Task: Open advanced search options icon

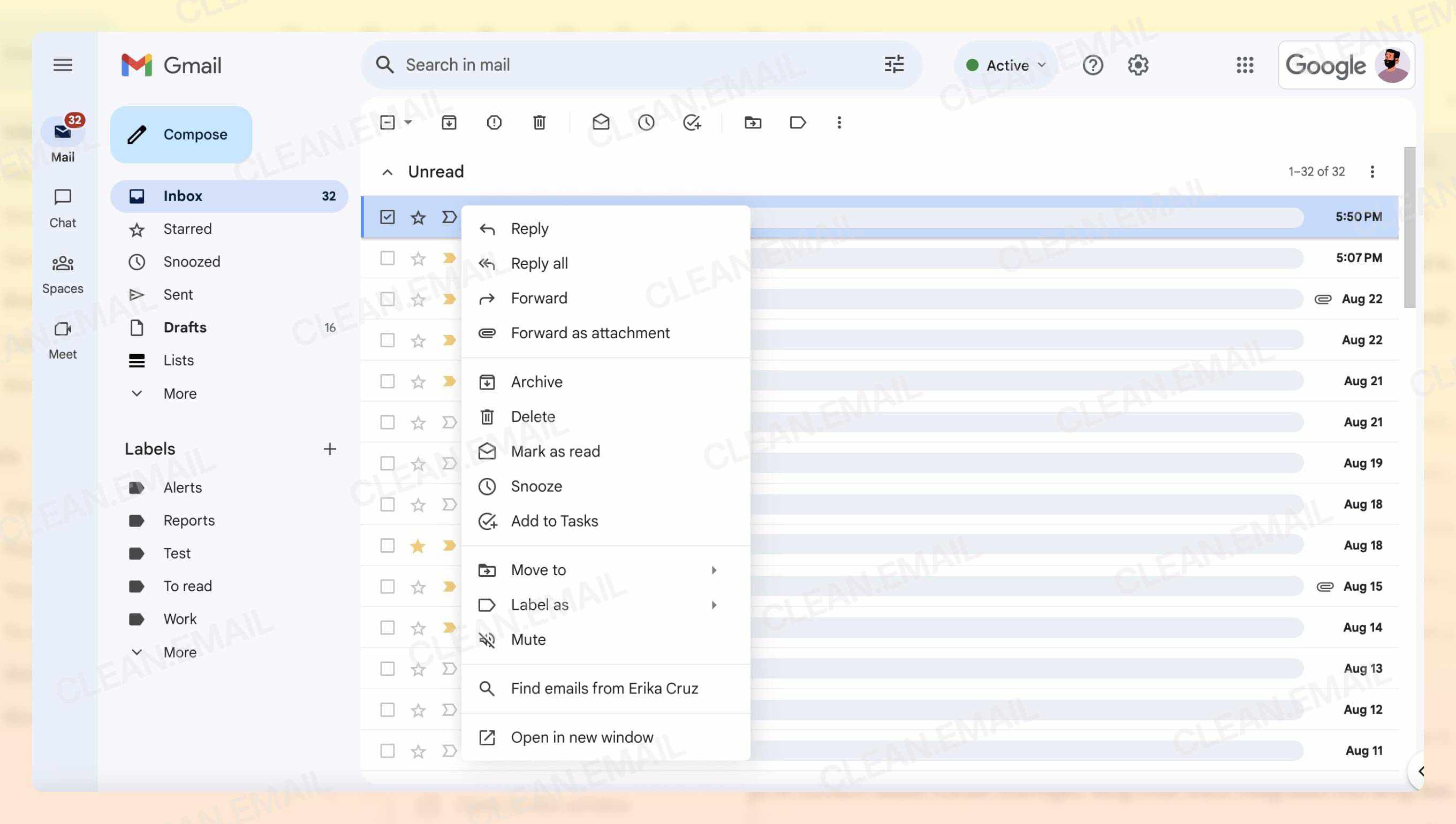Action: click(893, 65)
